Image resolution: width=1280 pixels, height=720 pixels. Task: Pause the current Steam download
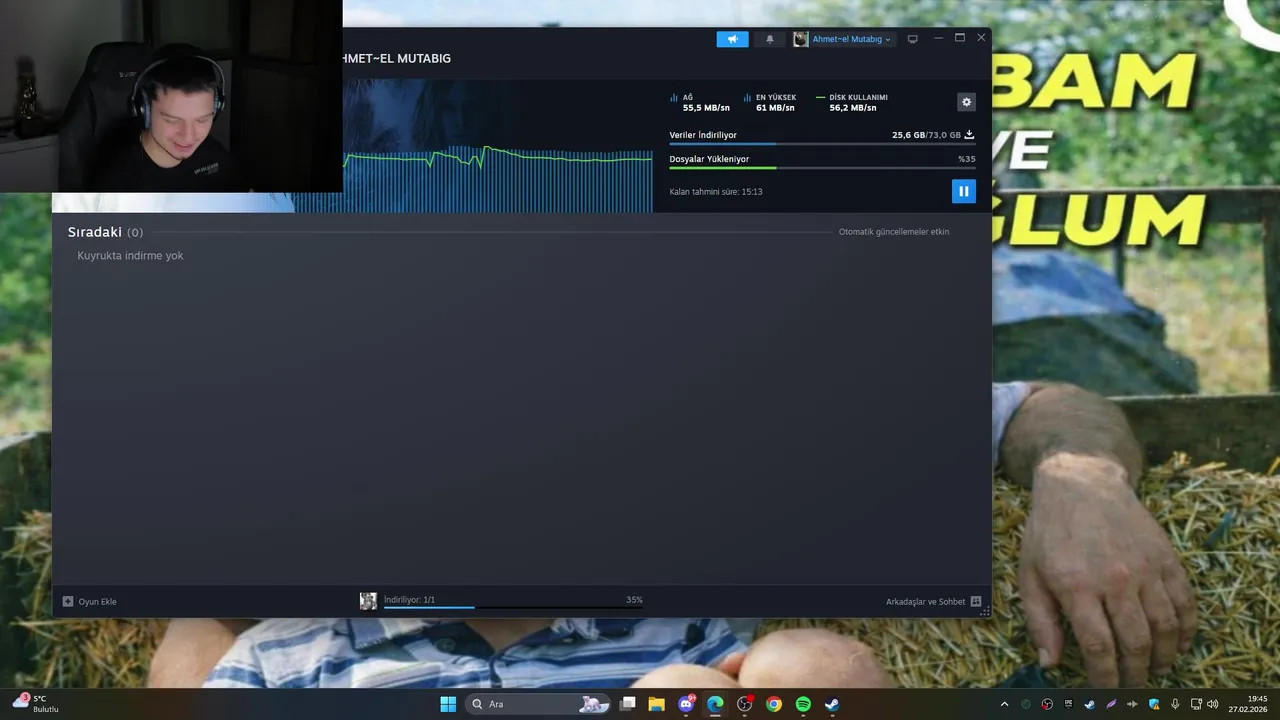point(963,191)
